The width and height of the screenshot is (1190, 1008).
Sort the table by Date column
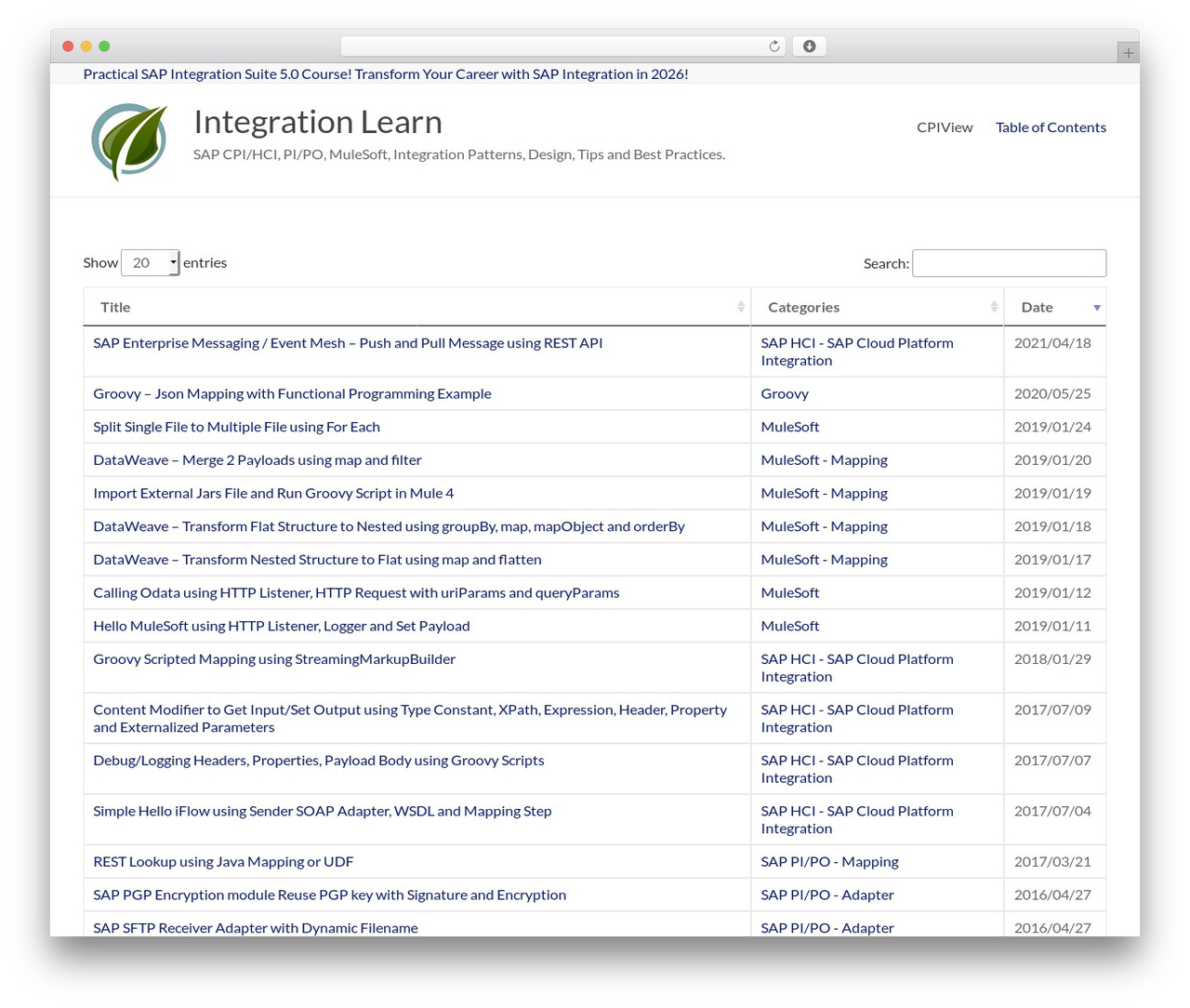click(x=1055, y=307)
